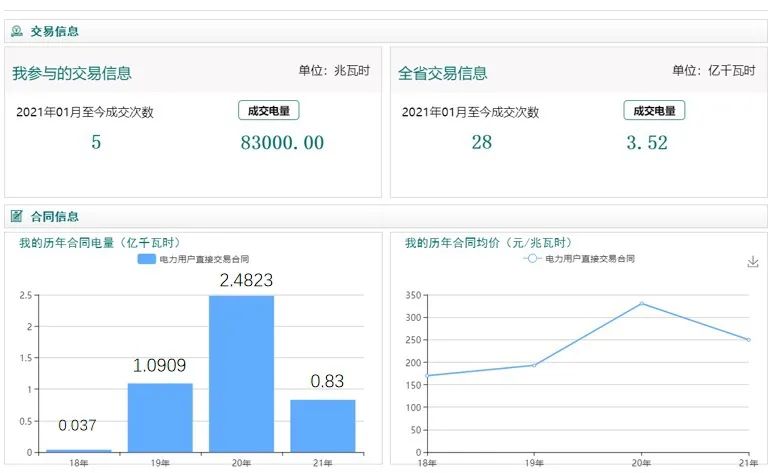Click the 我的历年合同均价（元/兆瓦时）chart title
The image size is (775, 473).
(490, 243)
